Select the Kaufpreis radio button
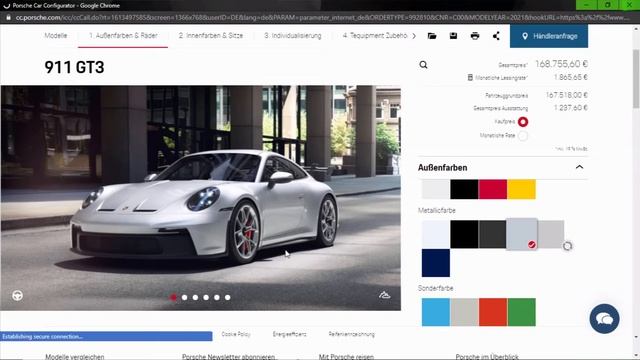The height and width of the screenshot is (360, 640). tap(523, 122)
